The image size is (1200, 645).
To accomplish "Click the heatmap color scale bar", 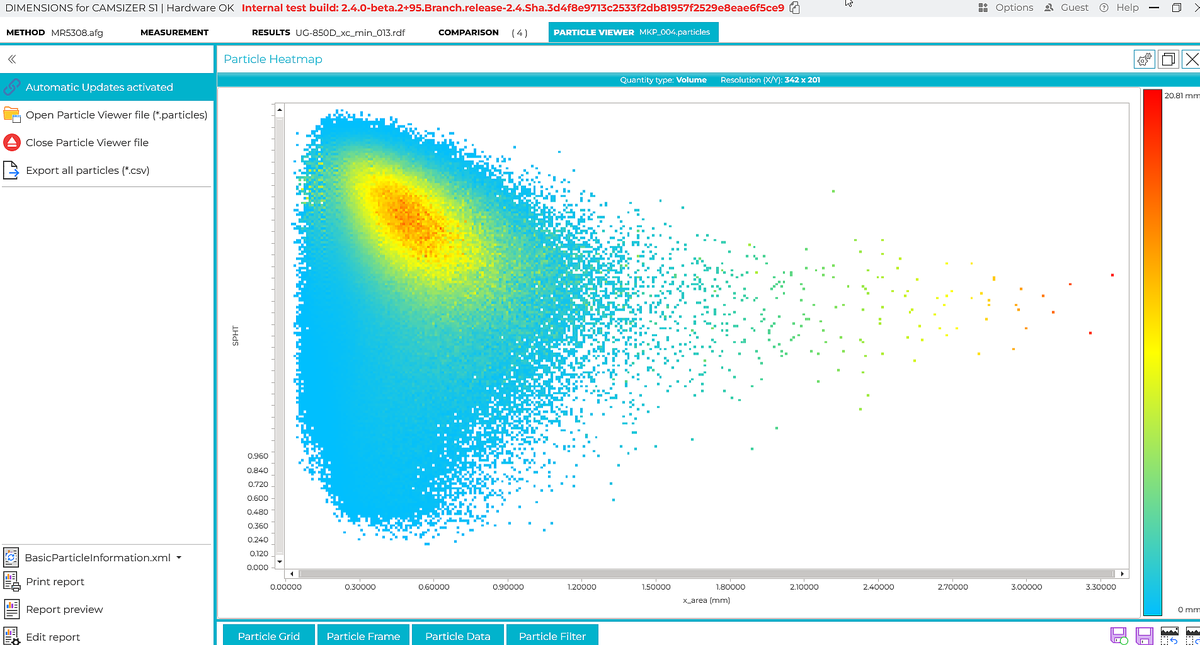I will coord(1151,350).
